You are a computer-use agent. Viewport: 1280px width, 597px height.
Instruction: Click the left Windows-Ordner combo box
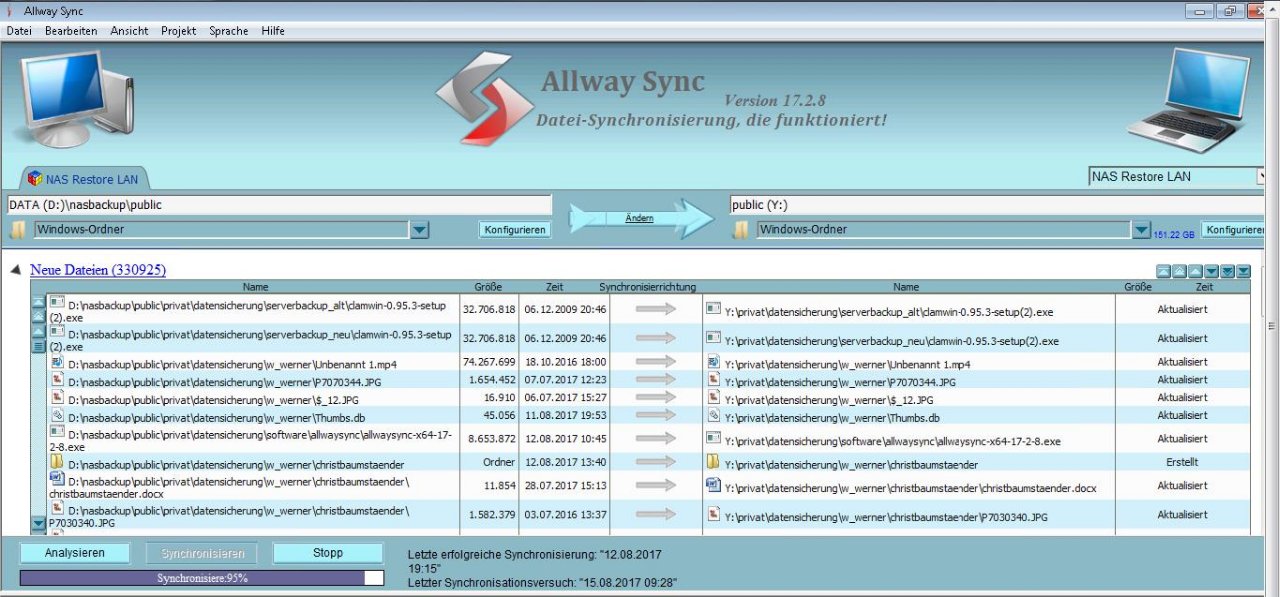[x=221, y=230]
